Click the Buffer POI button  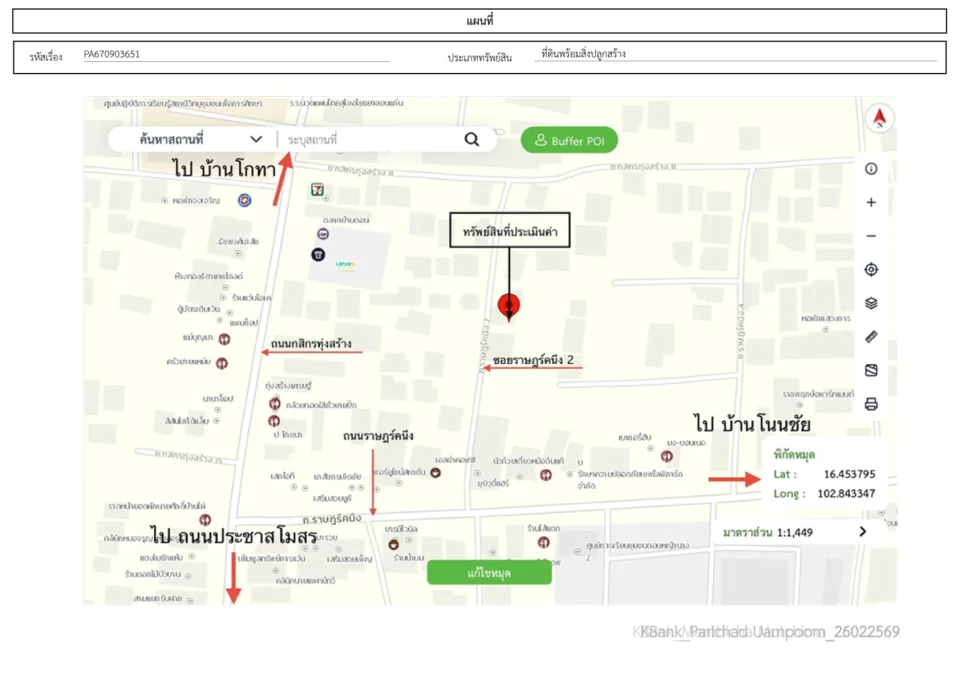pyautogui.click(x=569, y=140)
